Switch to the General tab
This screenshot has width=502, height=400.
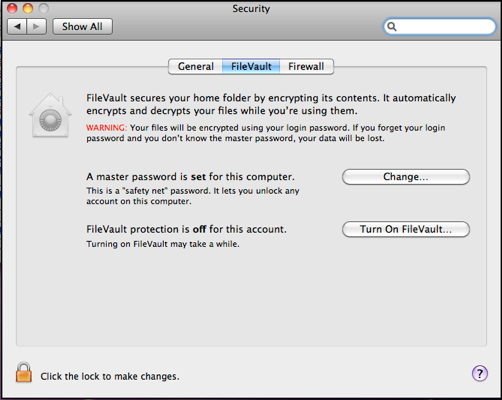pos(196,66)
